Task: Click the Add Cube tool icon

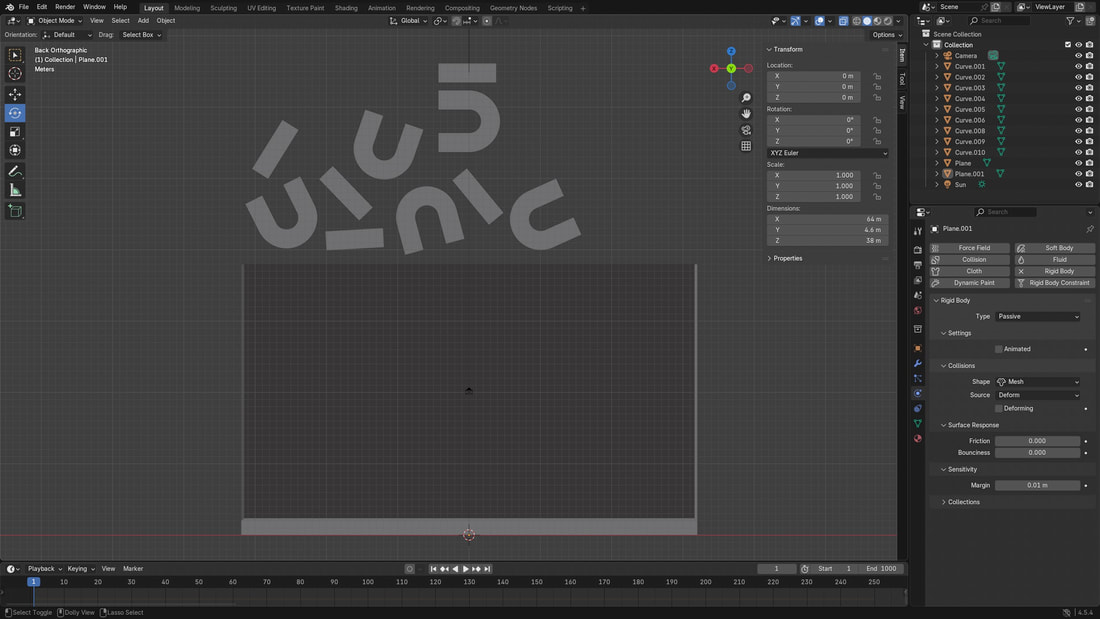Action: [15, 211]
